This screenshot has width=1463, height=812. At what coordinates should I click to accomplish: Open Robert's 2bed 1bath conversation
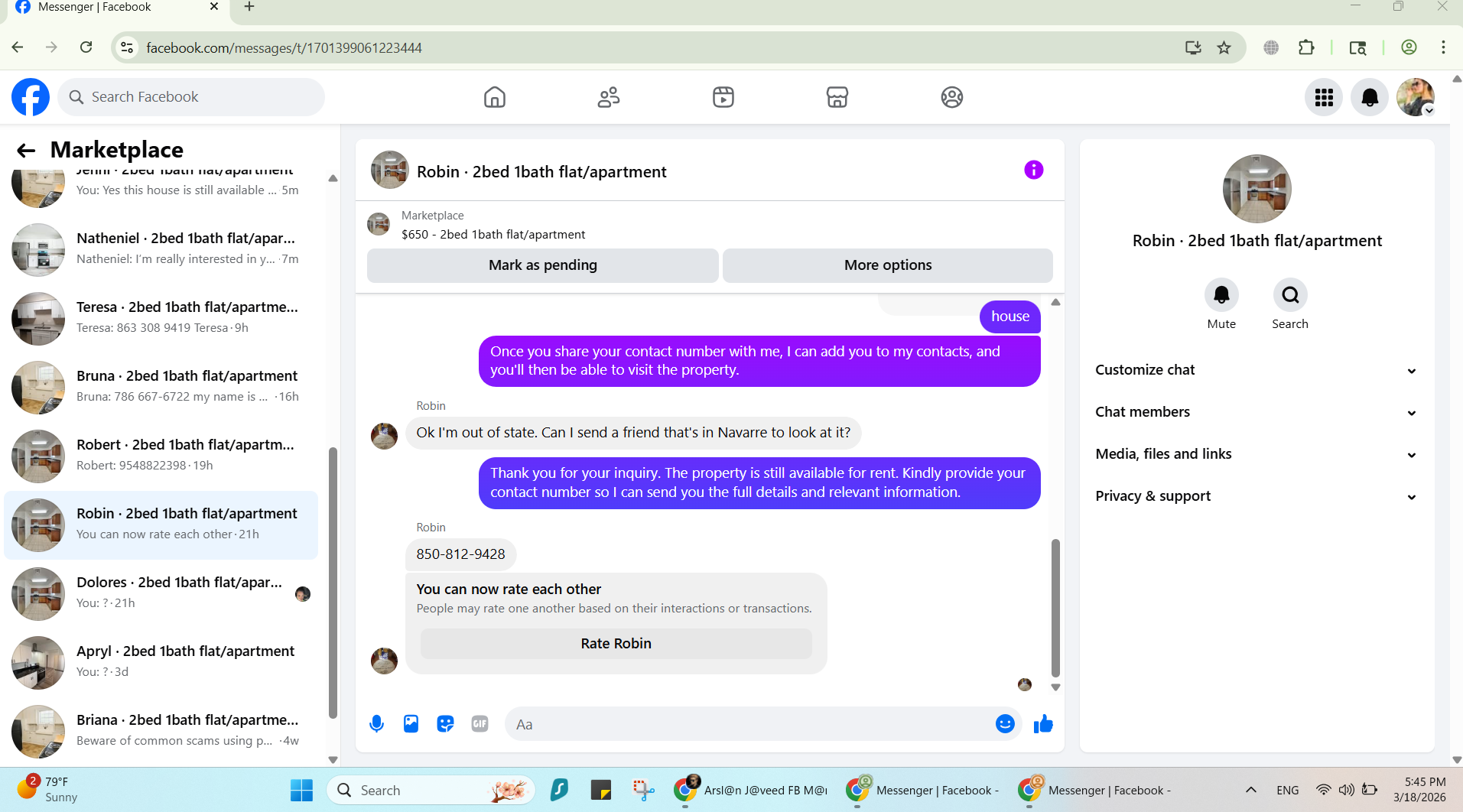click(161, 456)
